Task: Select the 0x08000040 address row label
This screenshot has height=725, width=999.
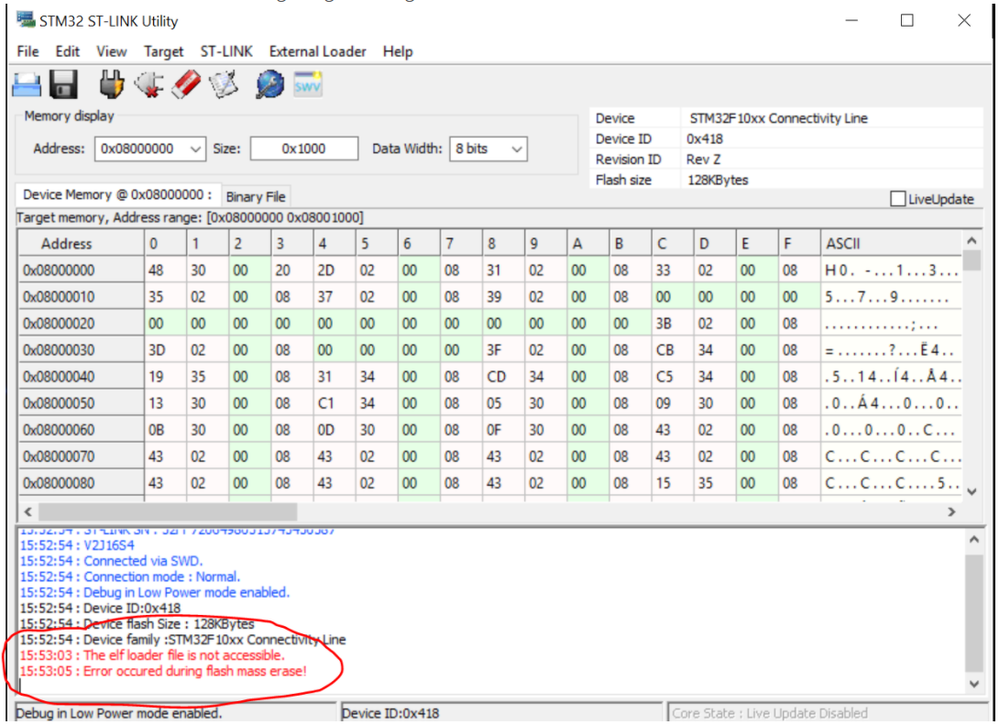Action: [x=81, y=377]
